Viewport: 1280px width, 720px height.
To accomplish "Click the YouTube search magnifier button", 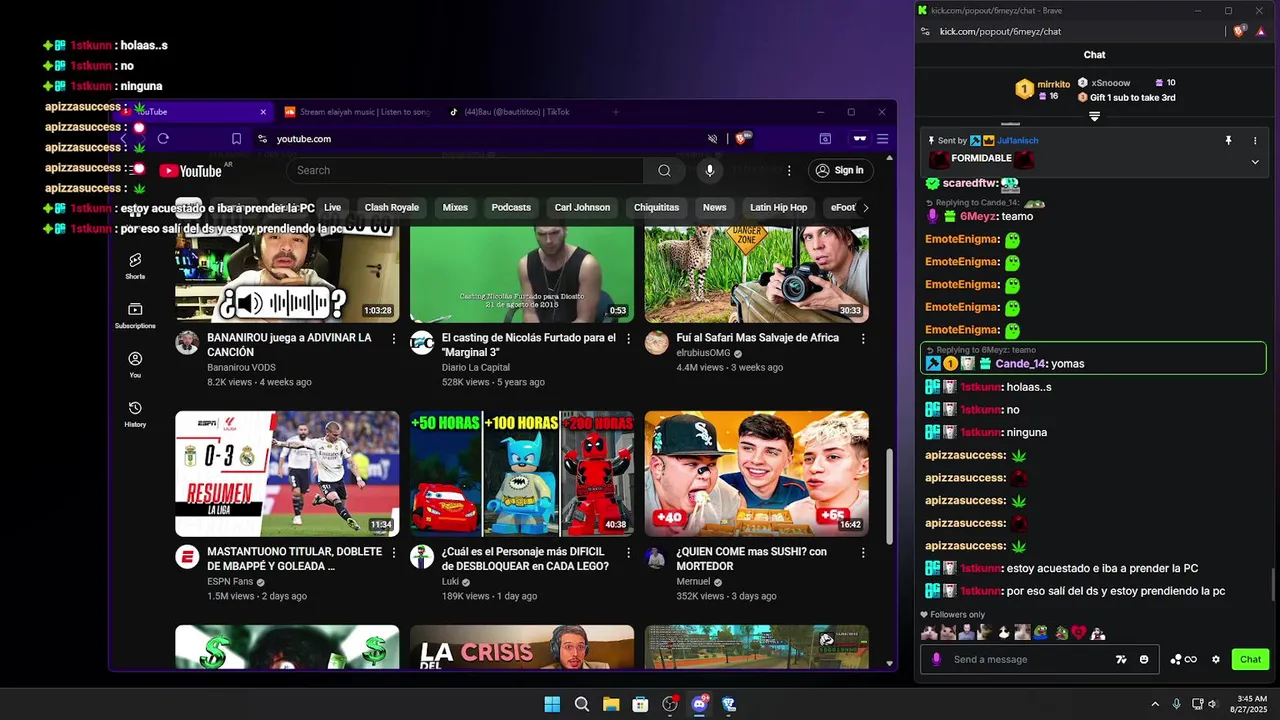I will tap(664, 170).
